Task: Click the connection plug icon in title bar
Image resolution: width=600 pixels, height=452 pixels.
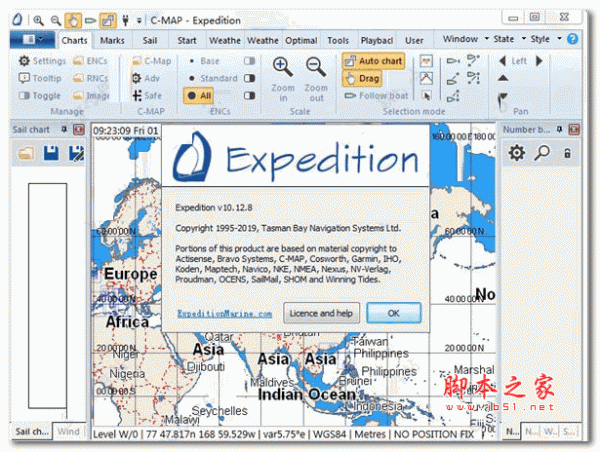Action: 126,20
